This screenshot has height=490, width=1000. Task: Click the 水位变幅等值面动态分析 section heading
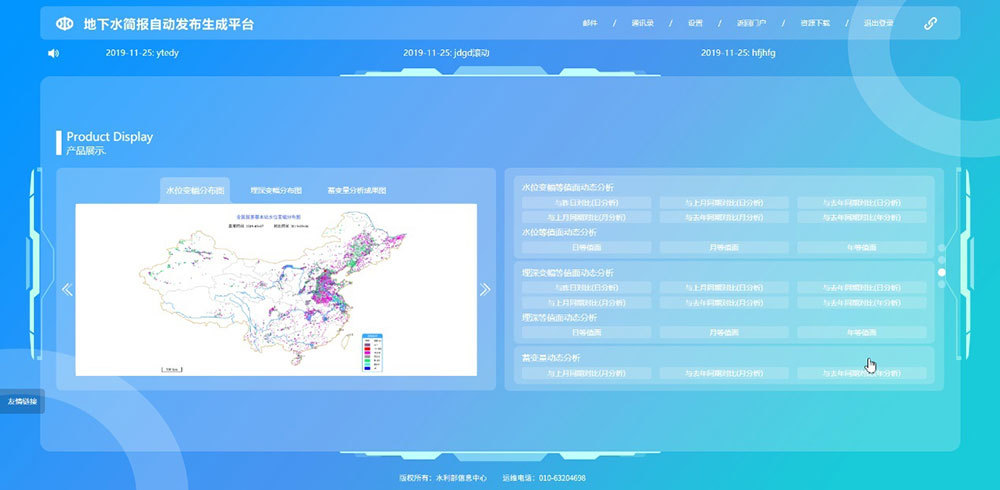click(x=568, y=188)
